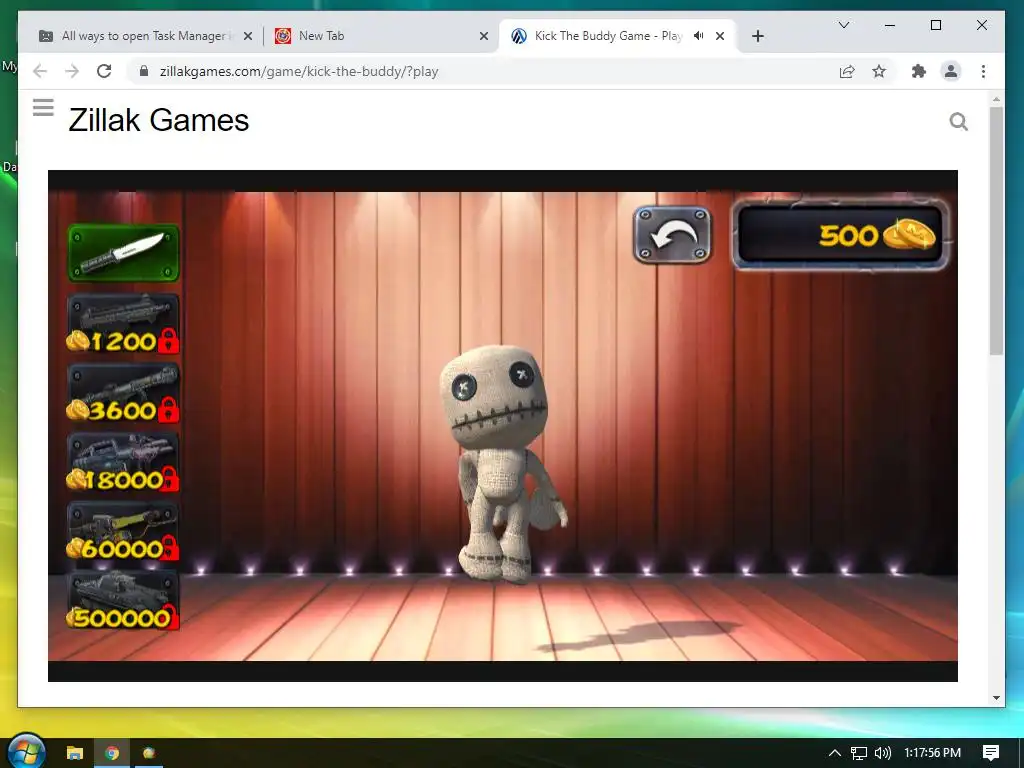Show hidden system tray icons
Screen dimensions: 1024x768
835,752
